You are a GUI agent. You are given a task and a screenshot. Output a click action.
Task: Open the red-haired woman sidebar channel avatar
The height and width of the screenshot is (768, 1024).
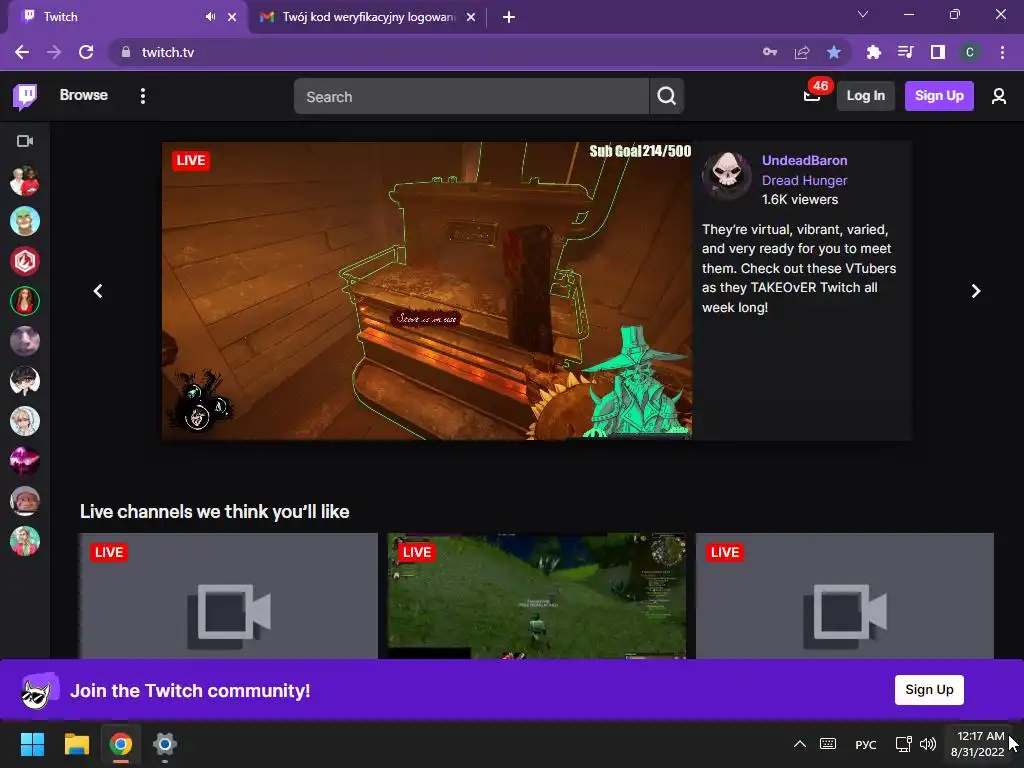tap(25, 301)
